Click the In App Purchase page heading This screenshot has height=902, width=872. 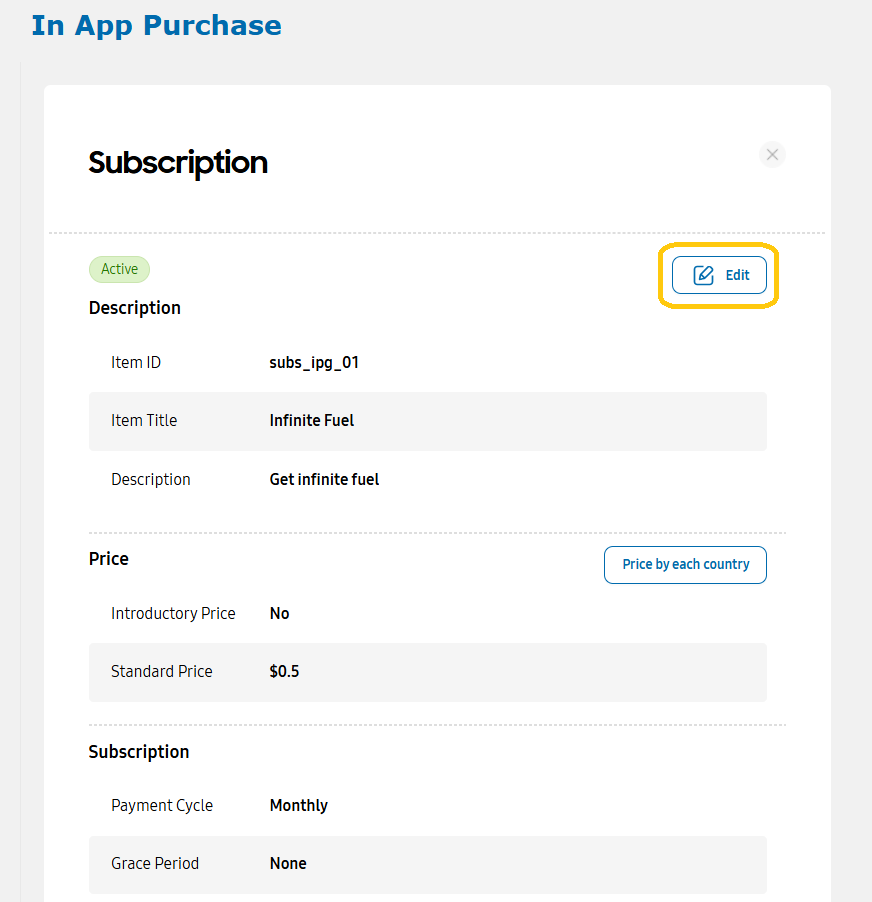click(156, 25)
